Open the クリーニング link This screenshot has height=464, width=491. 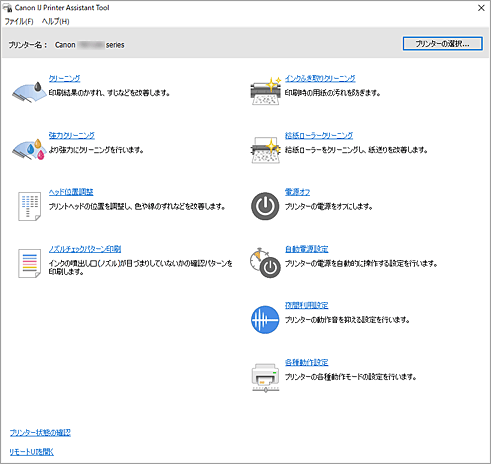click(x=64, y=78)
